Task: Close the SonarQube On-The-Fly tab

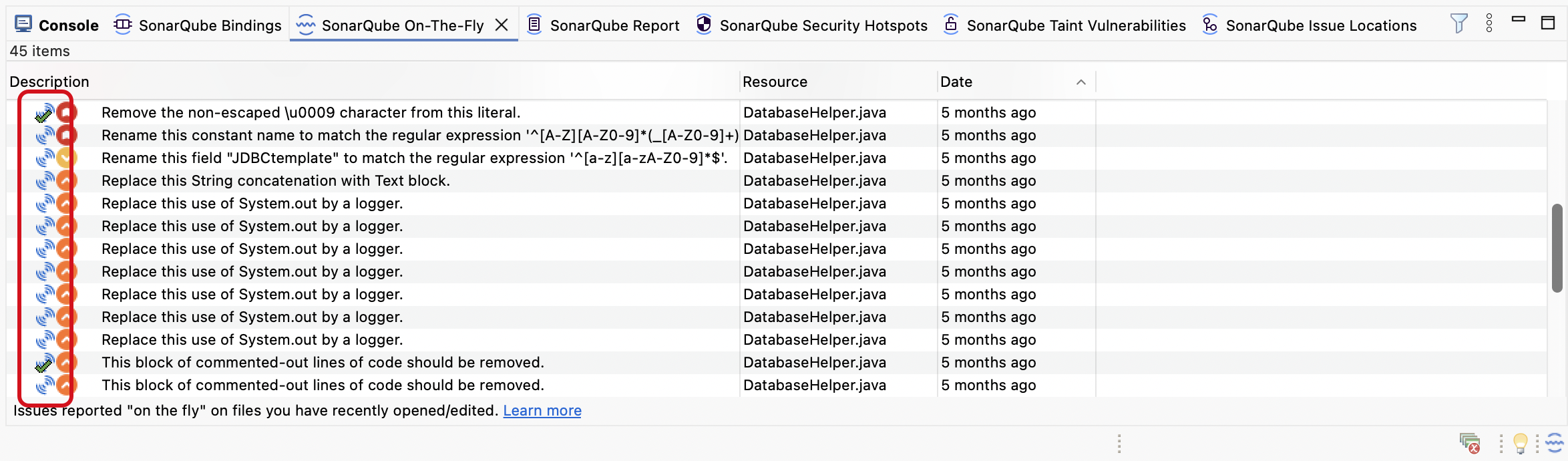Action: click(502, 25)
